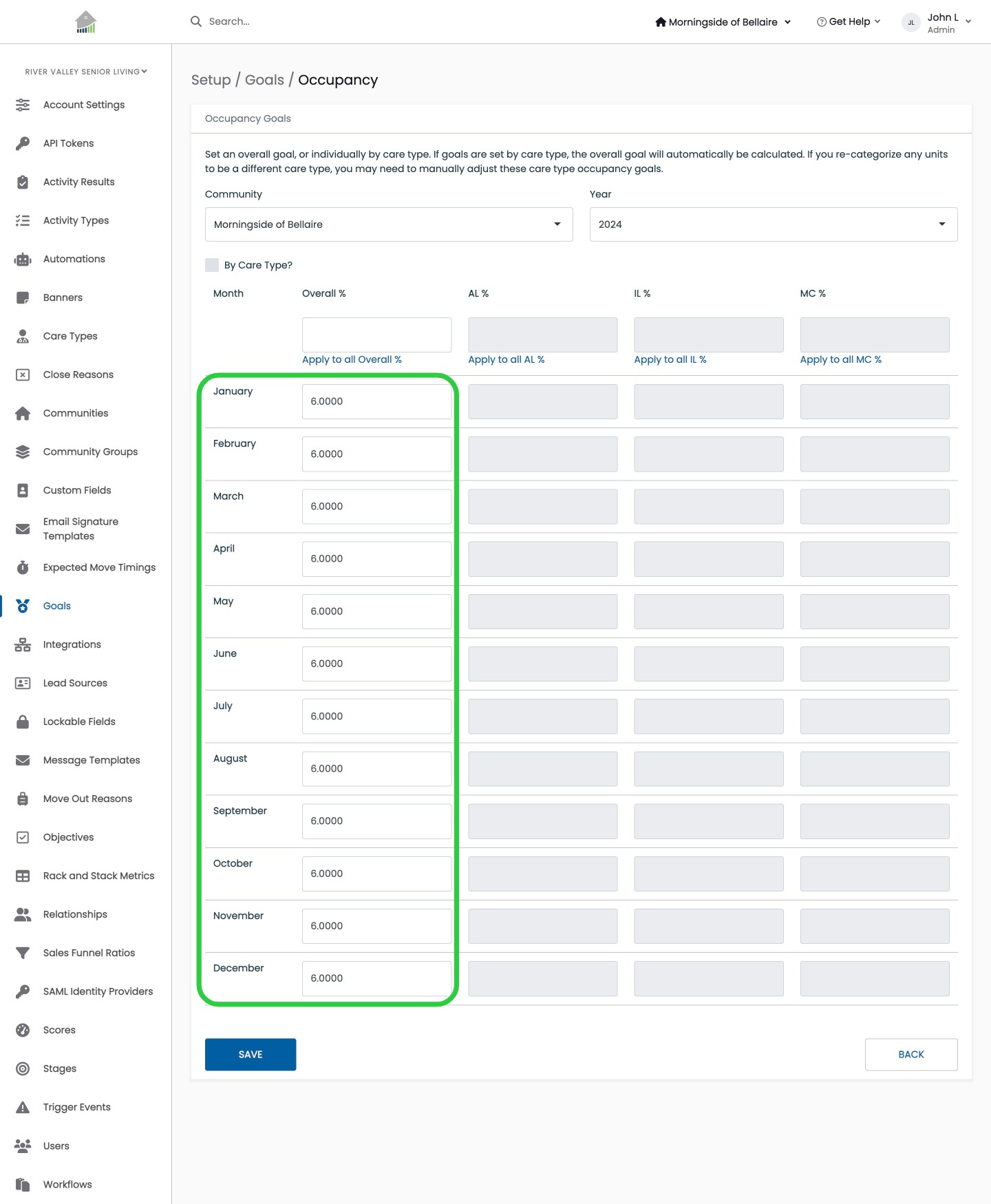Click Apply to all IL % link

670,359
